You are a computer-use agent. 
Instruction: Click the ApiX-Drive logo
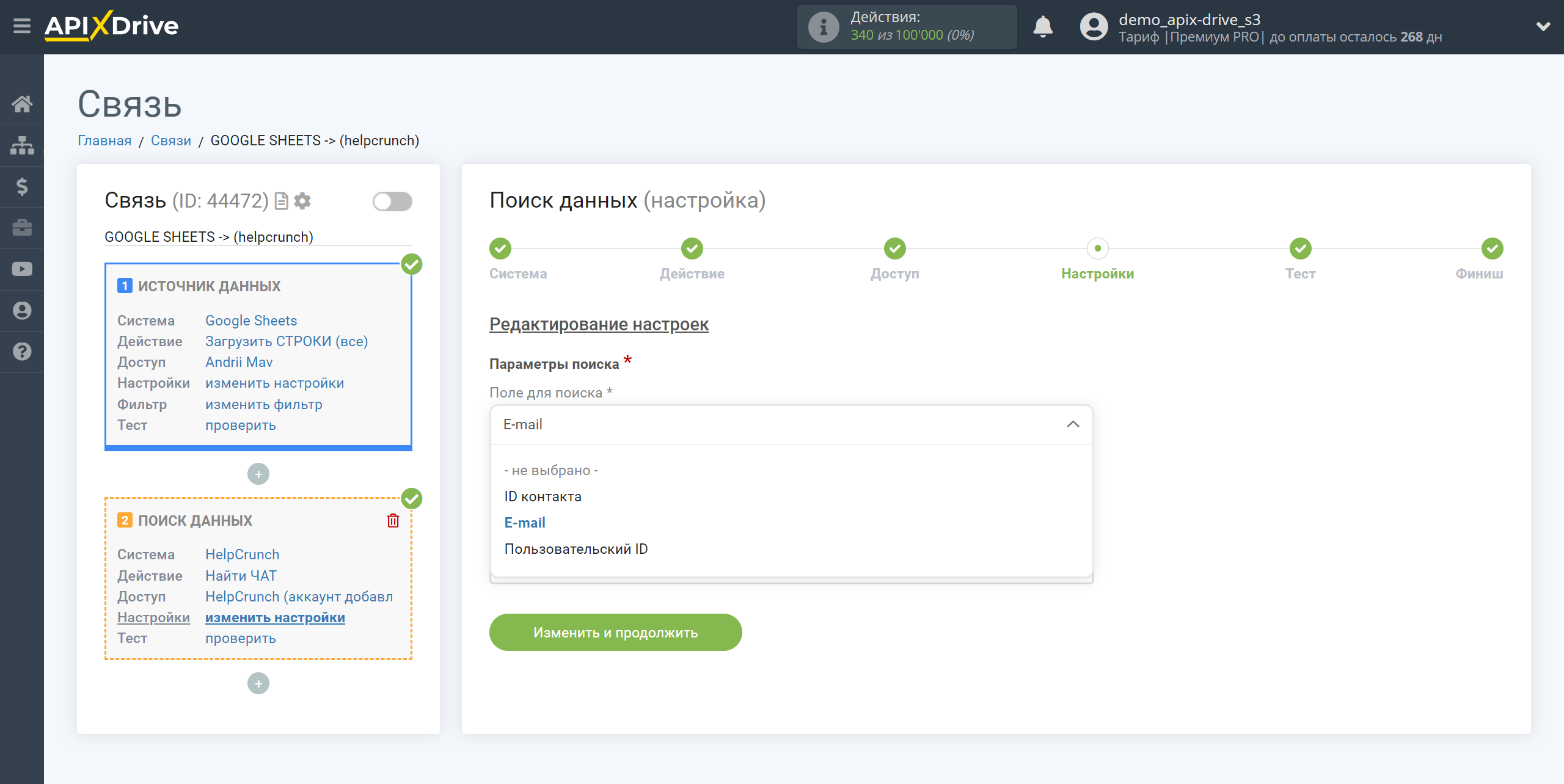point(111,26)
